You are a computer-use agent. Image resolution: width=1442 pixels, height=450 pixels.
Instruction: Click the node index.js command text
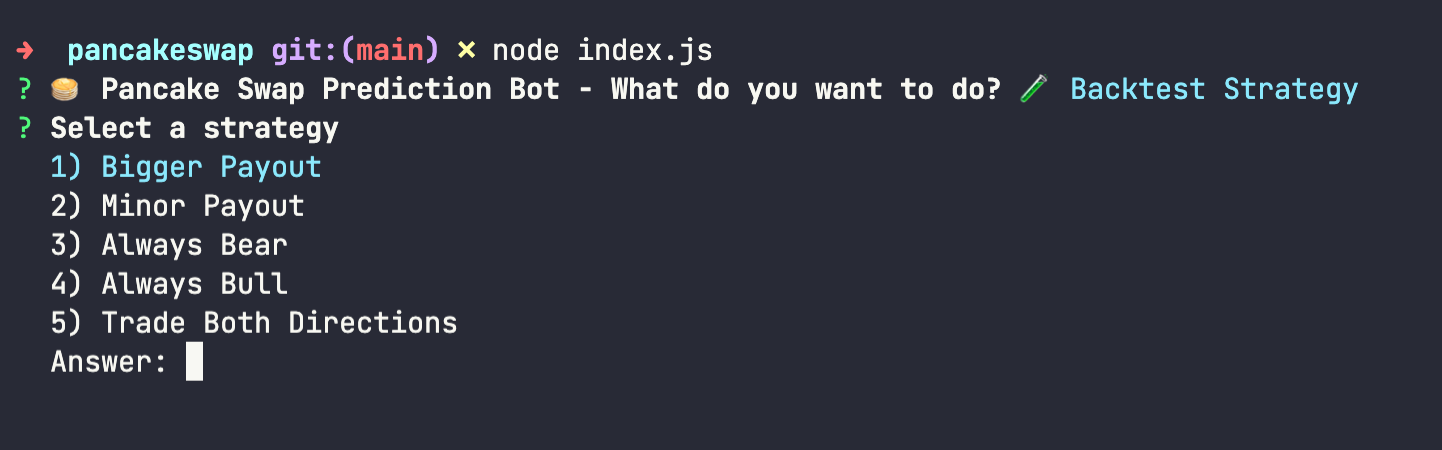coord(602,50)
